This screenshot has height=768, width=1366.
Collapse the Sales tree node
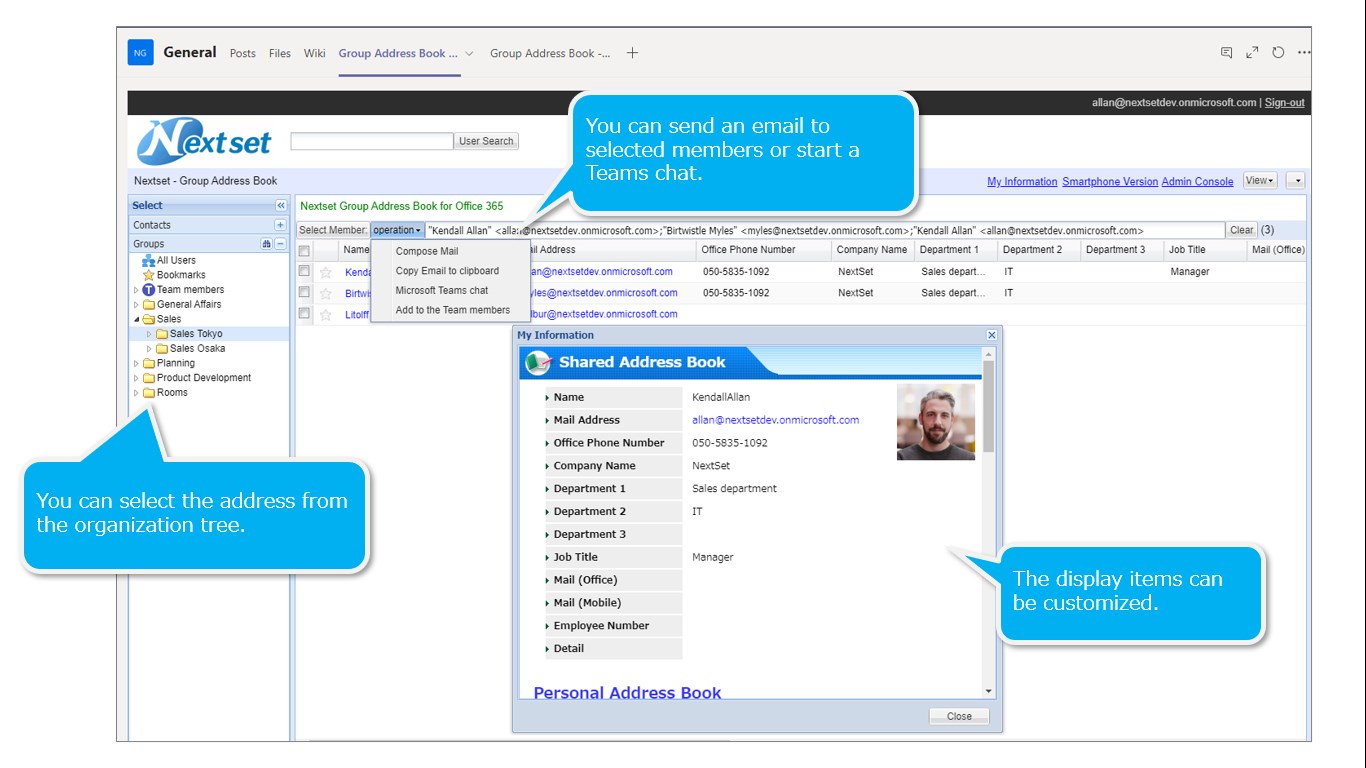(137, 320)
